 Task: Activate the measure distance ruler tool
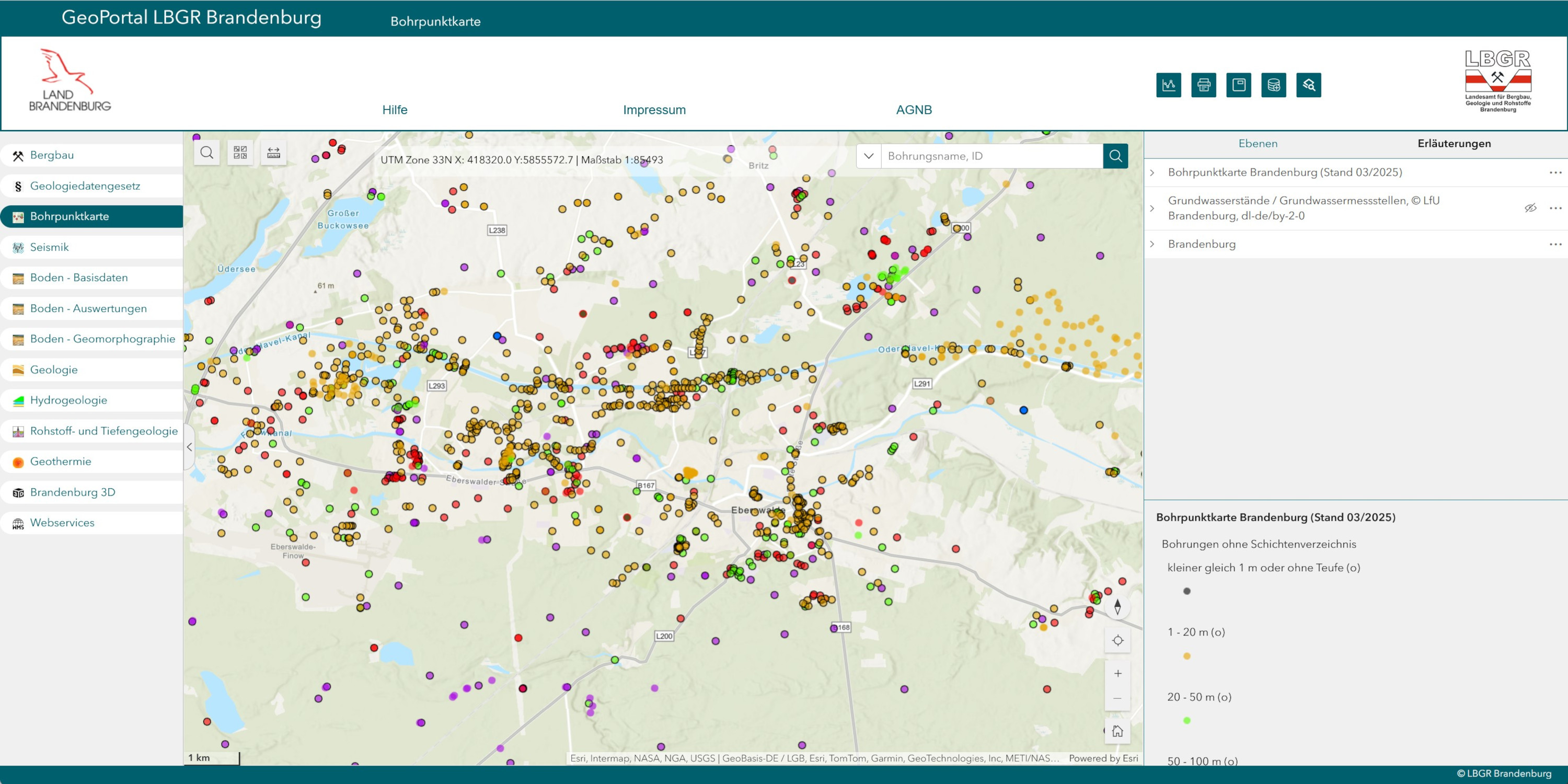274,152
